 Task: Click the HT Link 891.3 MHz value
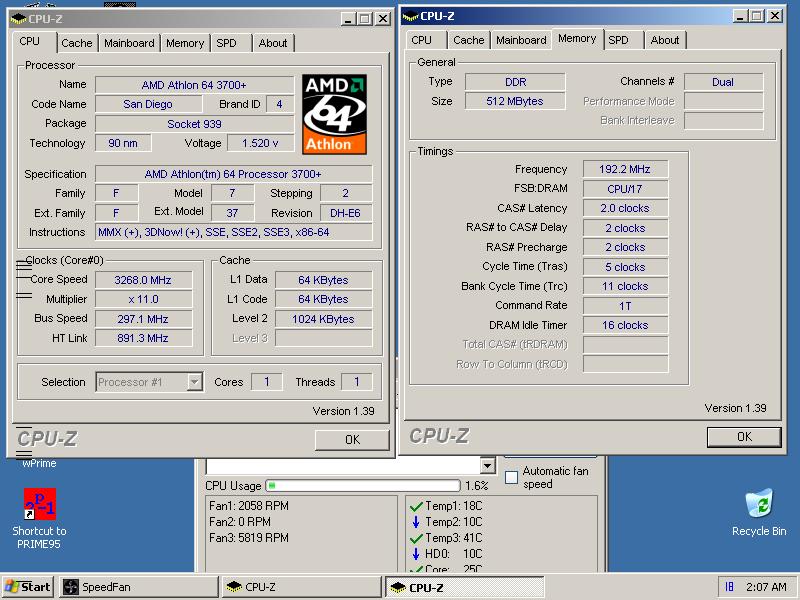click(x=143, y=338)
